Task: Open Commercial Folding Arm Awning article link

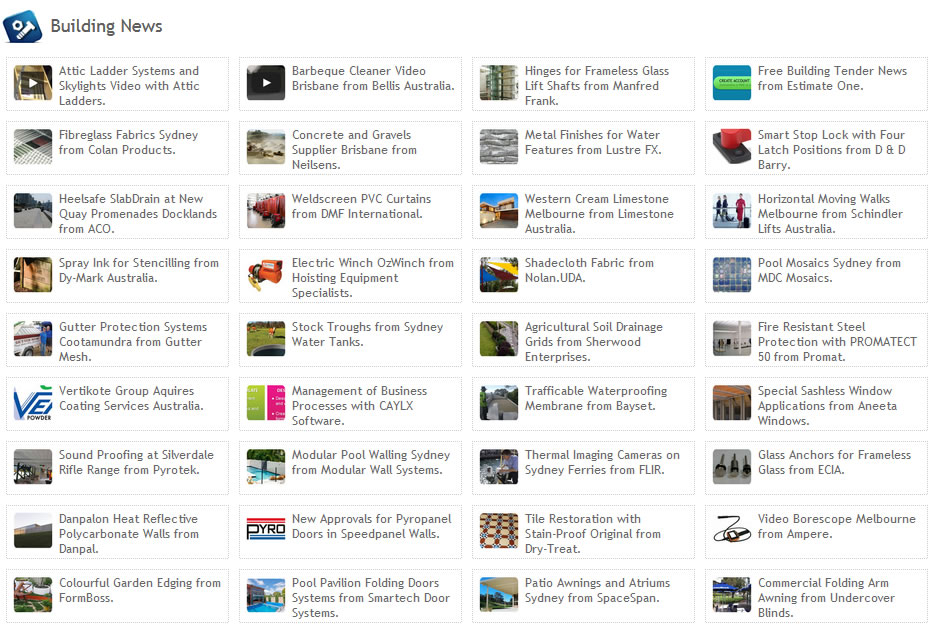Action: click(826, 597)
